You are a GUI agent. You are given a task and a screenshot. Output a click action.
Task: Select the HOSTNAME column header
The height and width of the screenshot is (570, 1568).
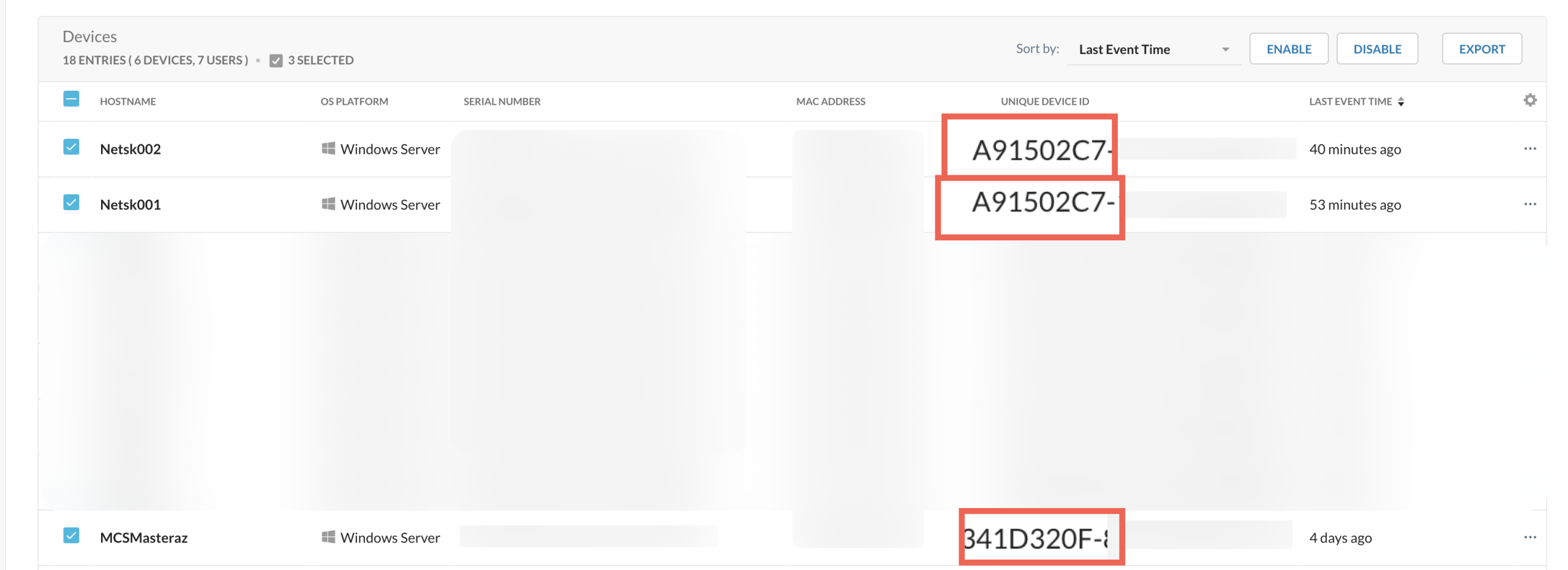click(127, 101)
